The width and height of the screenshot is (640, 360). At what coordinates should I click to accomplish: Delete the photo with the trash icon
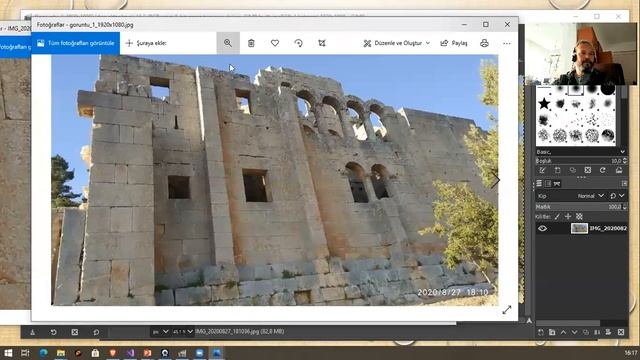(x=251, y=43)
